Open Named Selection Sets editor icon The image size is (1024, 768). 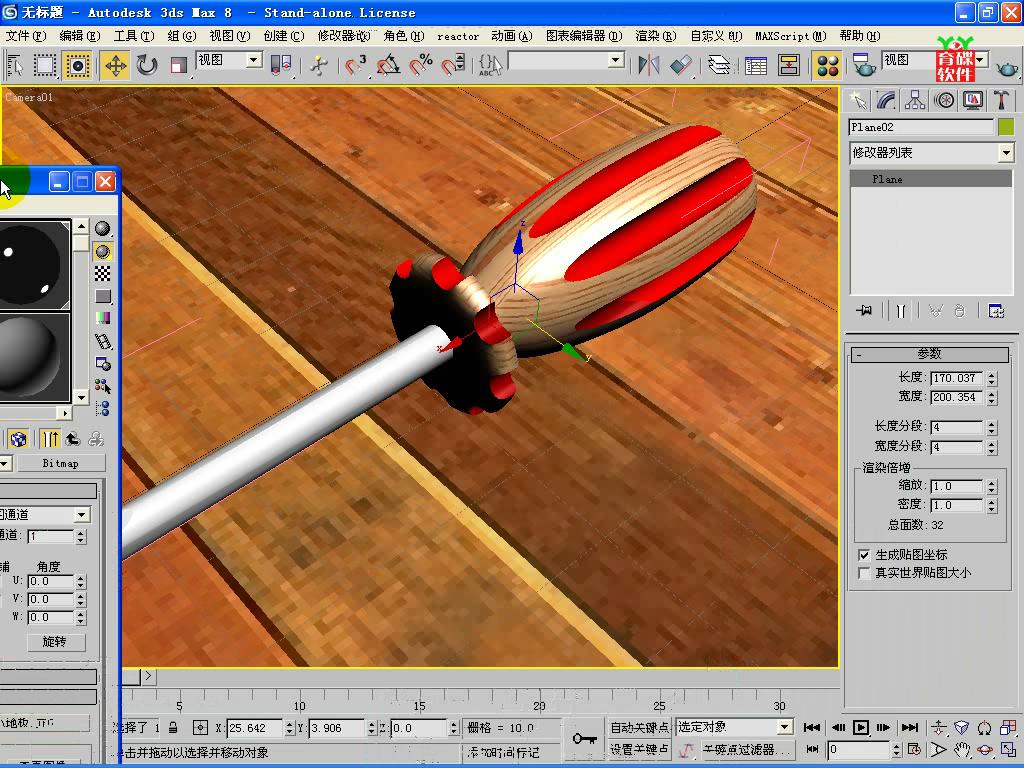(490, 65)
